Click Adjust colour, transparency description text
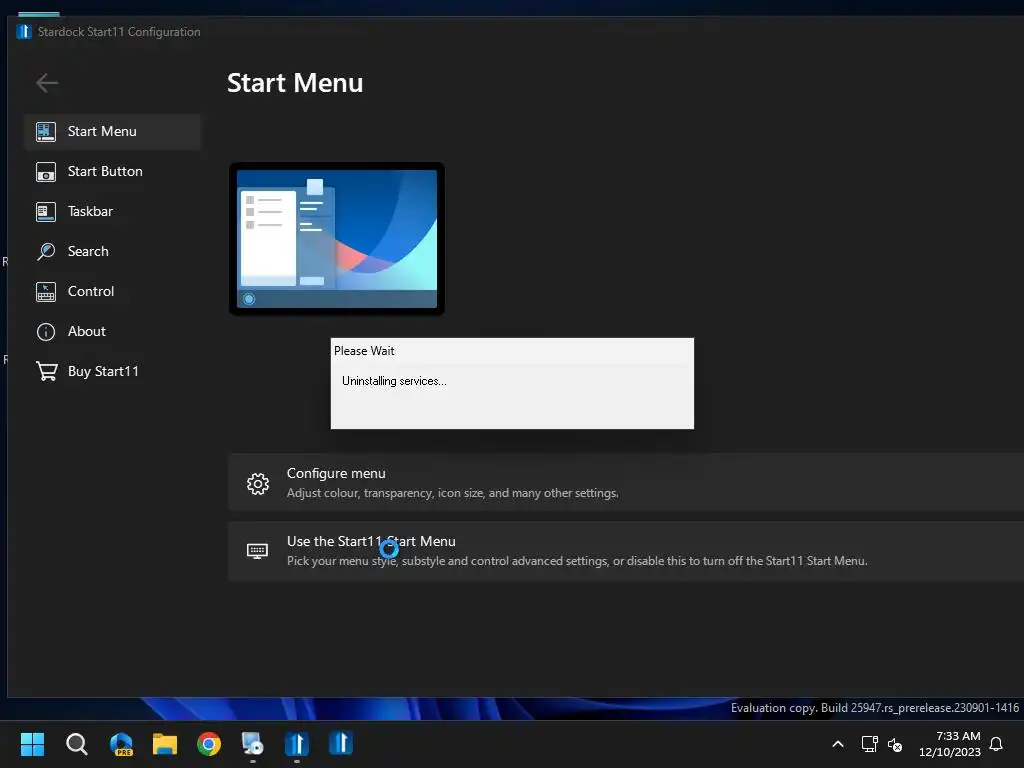 point(453,493)
